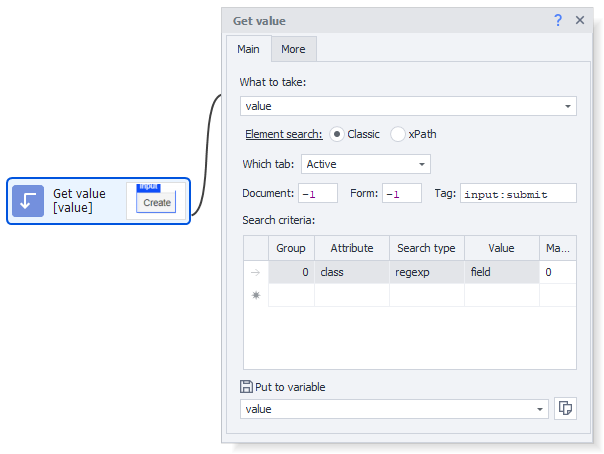Expand the What to take dropdown
The height and width of the screenshot is (454, 604).
pyautogui.click(x=568, y=106)
